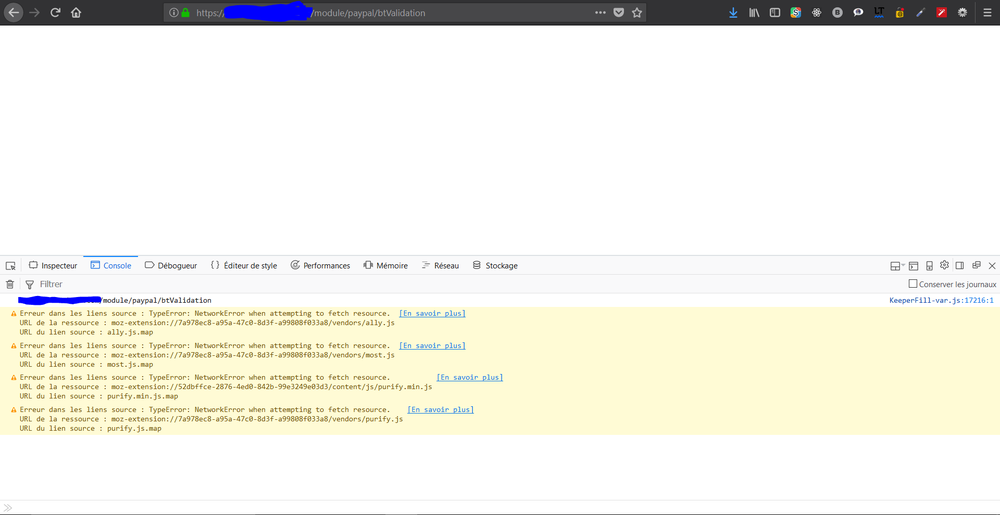Select text 'URL du lien source : purify.min.js.map'
Viewport: 1000px width, 515px height.
pyautogui.click(x=99, y=396)
